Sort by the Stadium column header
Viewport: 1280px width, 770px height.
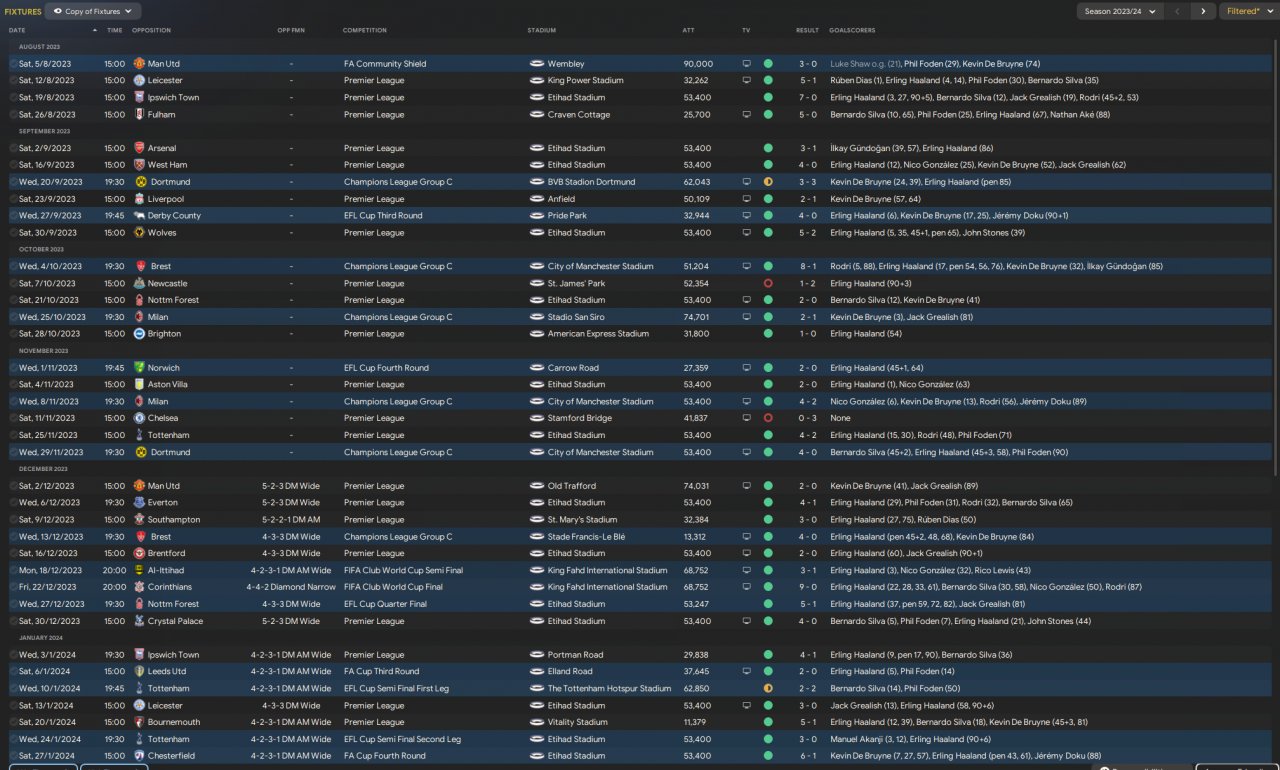pyautogui.click(x=541, y=31)
